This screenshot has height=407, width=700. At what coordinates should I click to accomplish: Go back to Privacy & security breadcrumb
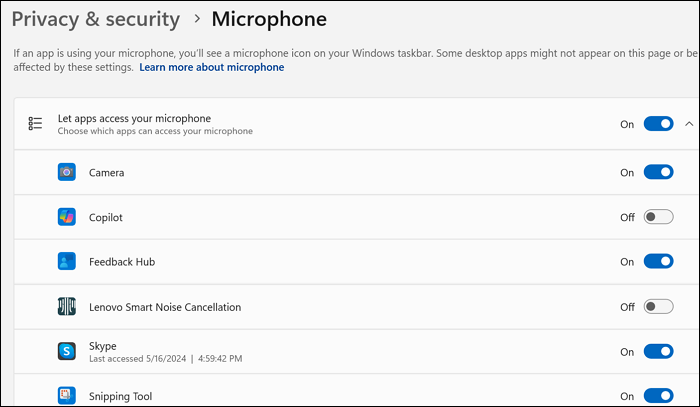click(x=96, y=20)
